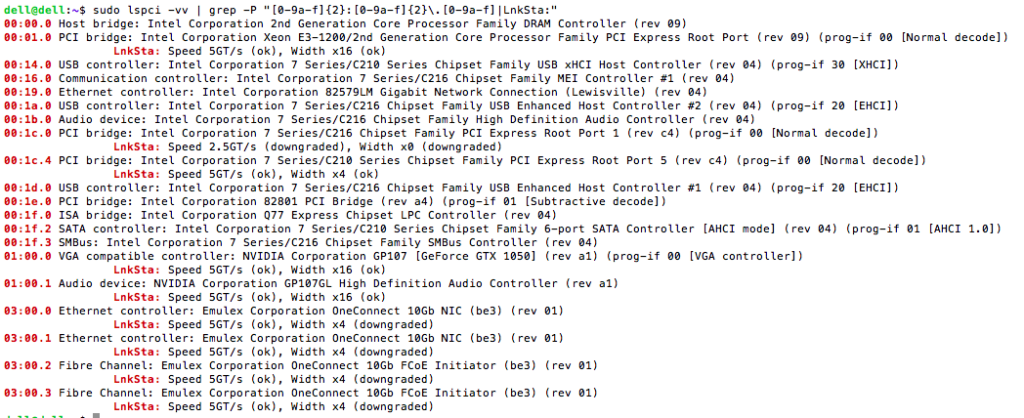This screenshot has width=1024, height=418.
Task: Select the 00:1c.4 Root Port 5 line
Action: click(x=465, y=161)
